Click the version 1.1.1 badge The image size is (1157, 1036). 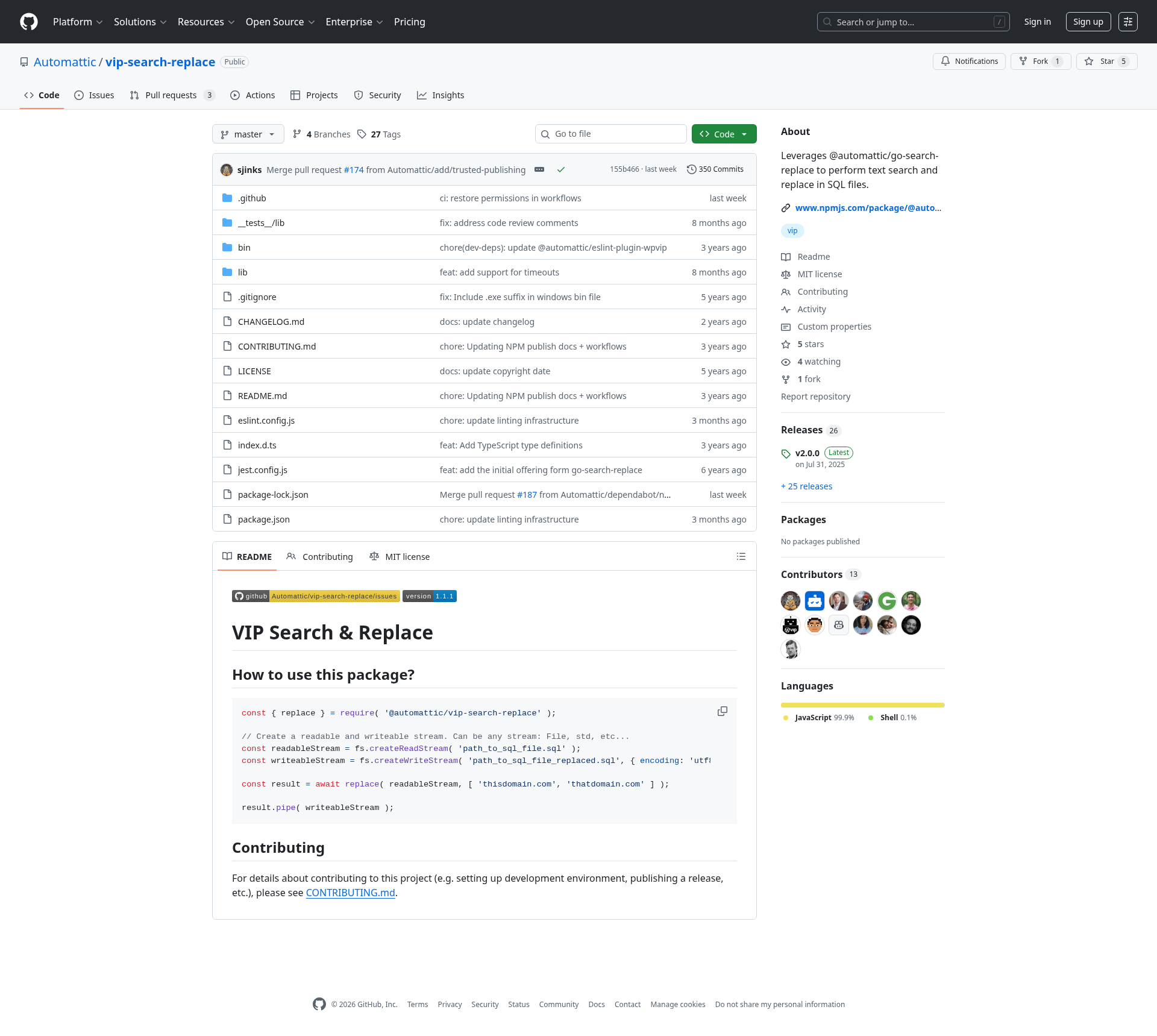[430, 596]
